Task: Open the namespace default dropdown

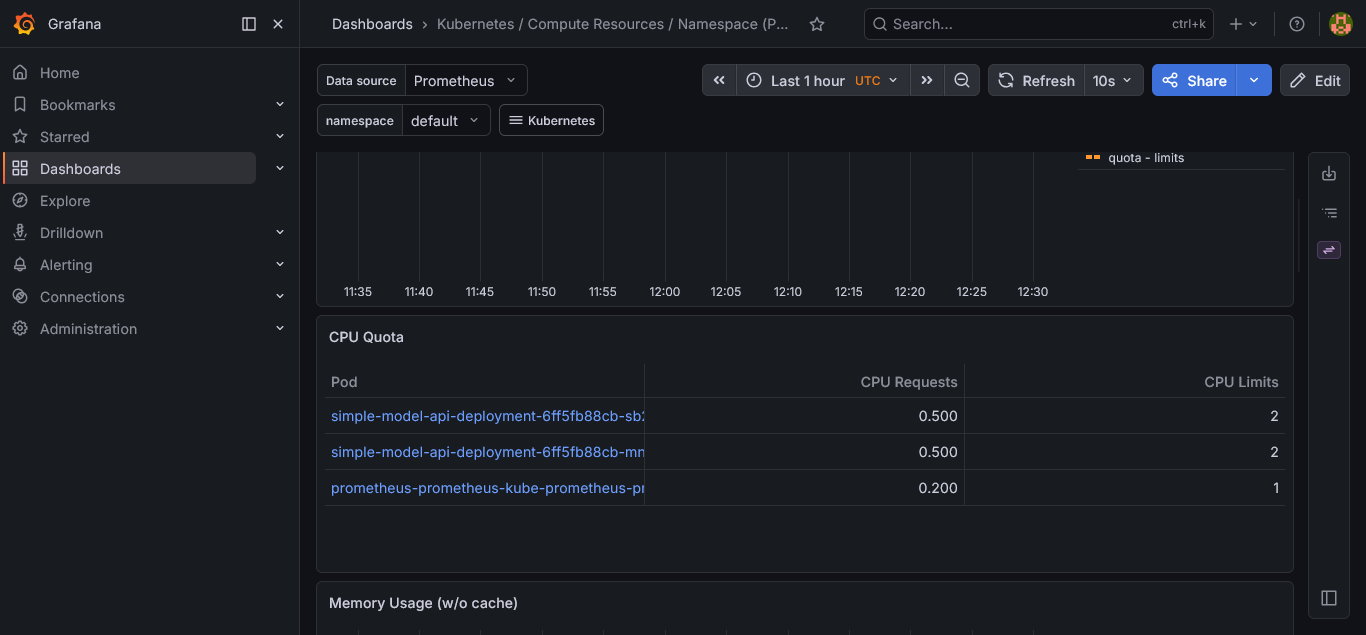Action: pyautogui.click(x=446, y=121)
